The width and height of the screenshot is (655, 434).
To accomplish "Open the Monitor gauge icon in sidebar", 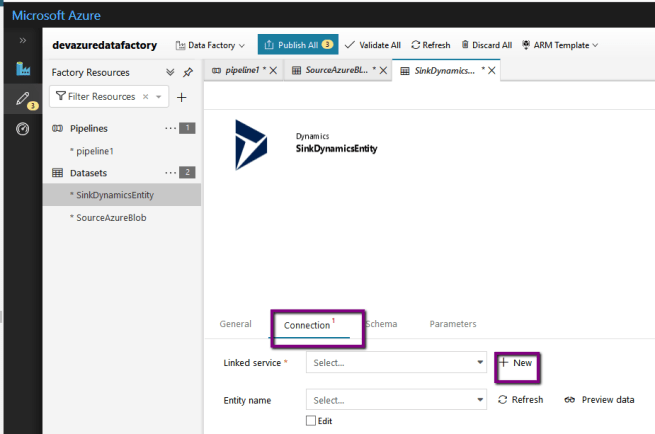I will click(22, 129).
